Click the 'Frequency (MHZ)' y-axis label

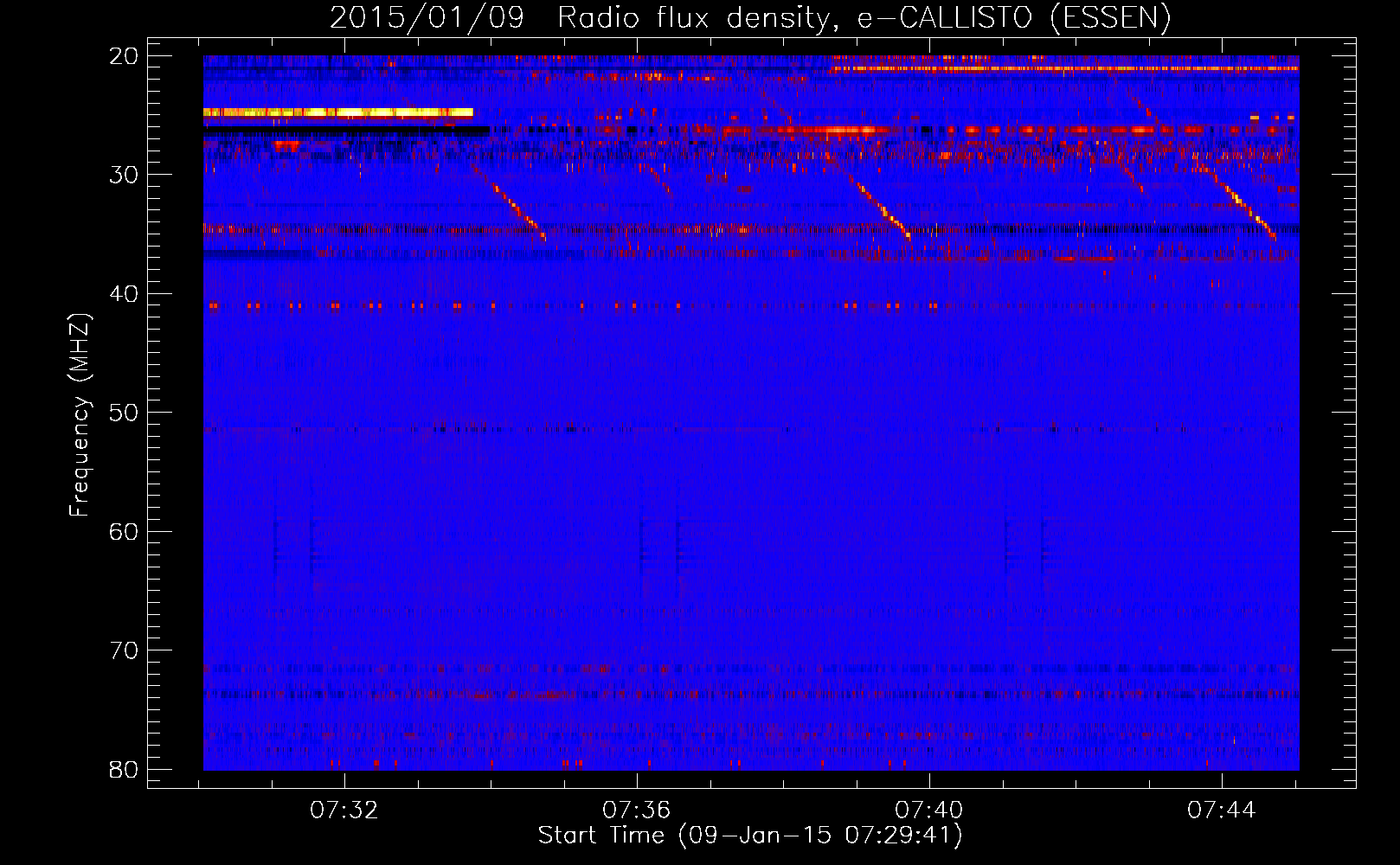(x=80, y=414)
